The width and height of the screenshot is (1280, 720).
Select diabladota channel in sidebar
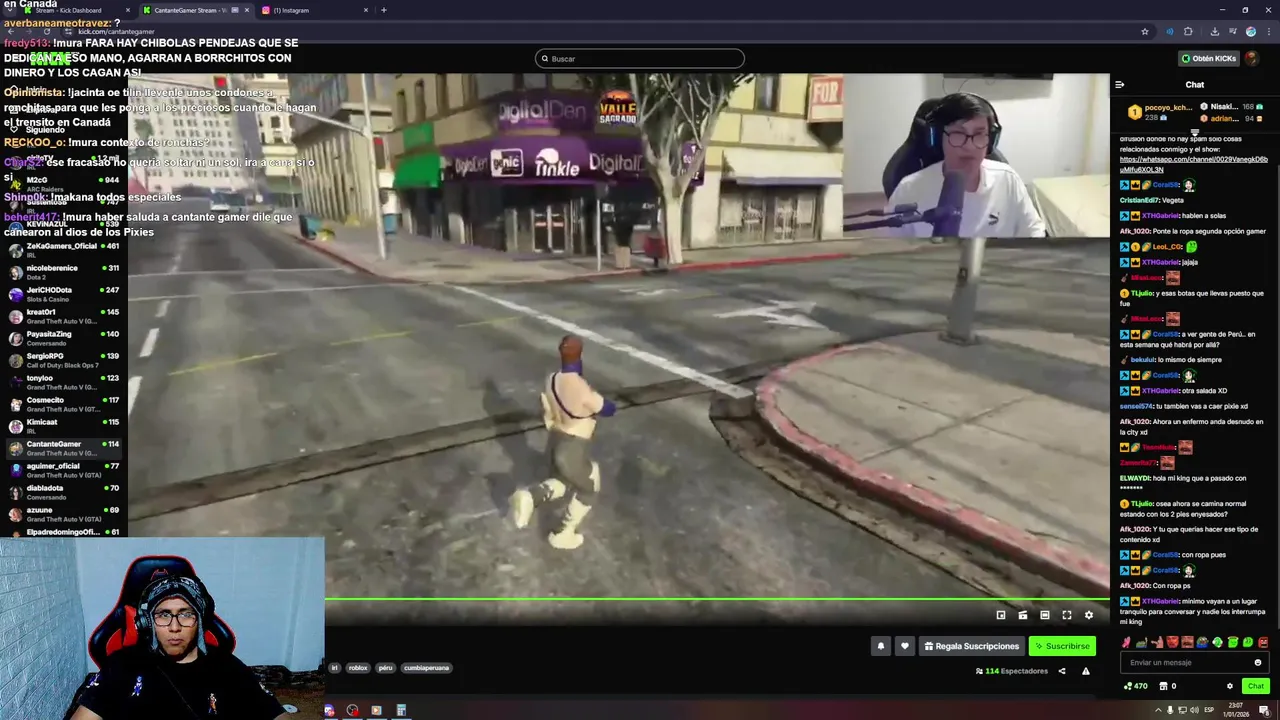pyautogui.click(x=64, y=492)
